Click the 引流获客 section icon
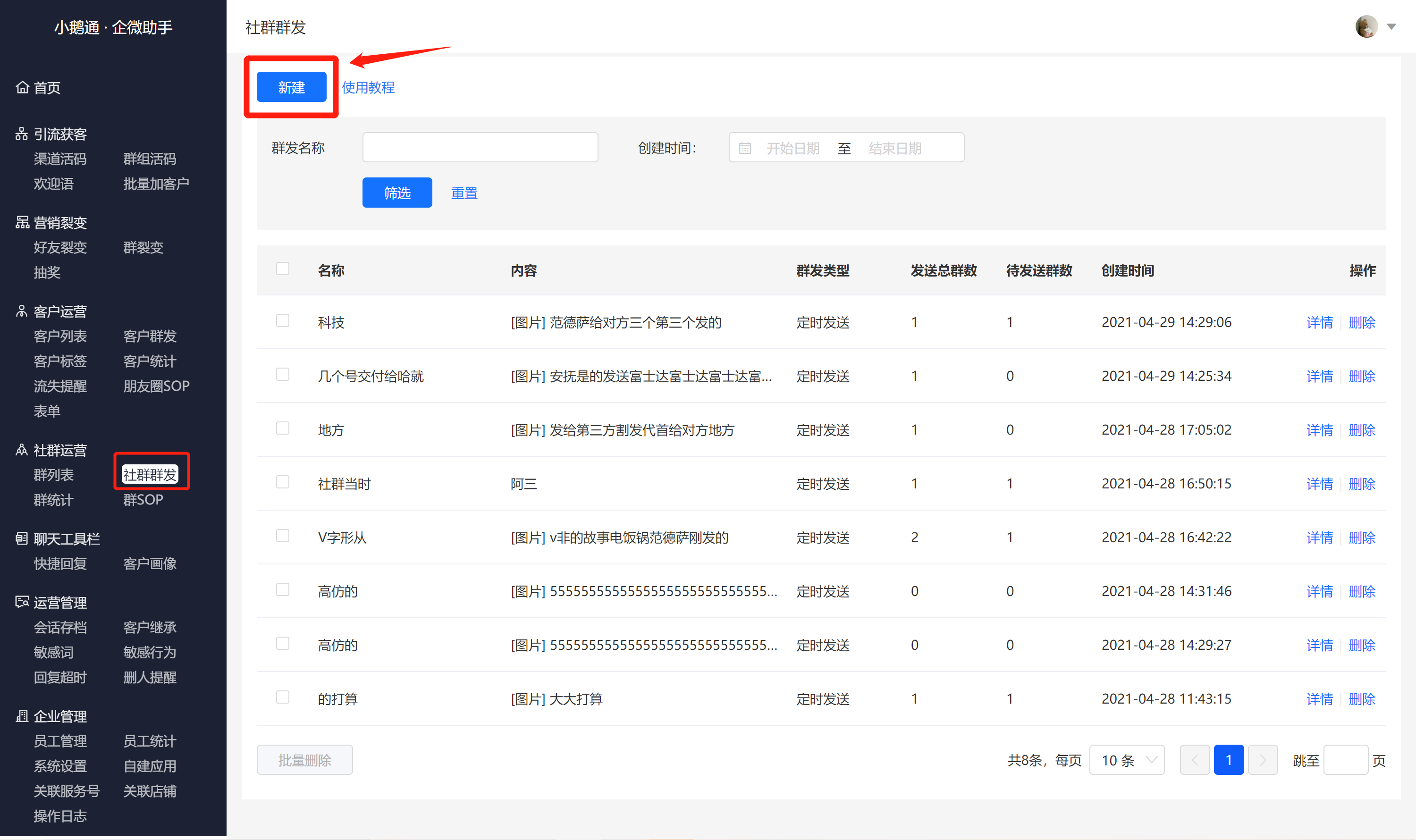 (22, 134)
